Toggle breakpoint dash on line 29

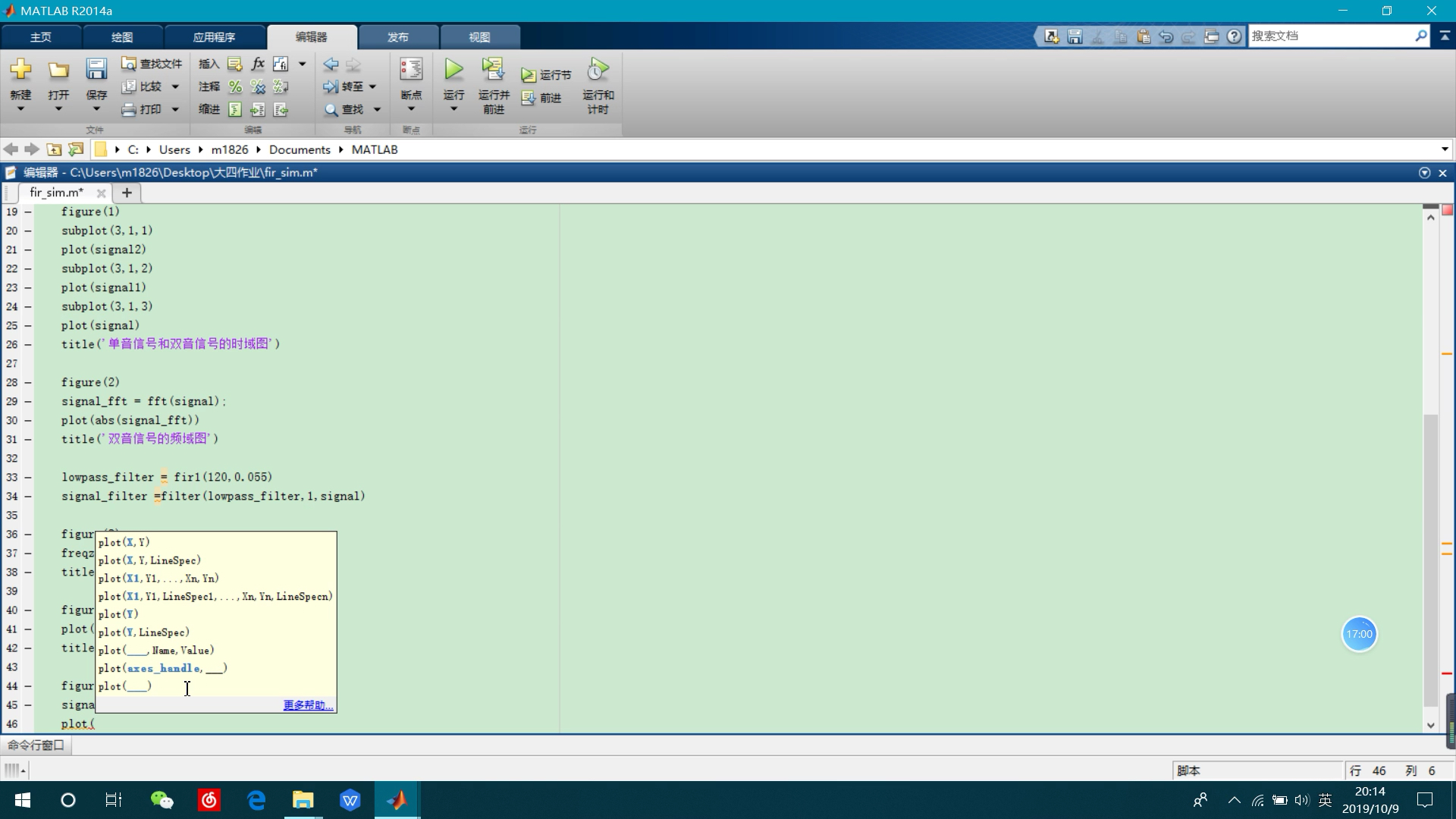28,402
